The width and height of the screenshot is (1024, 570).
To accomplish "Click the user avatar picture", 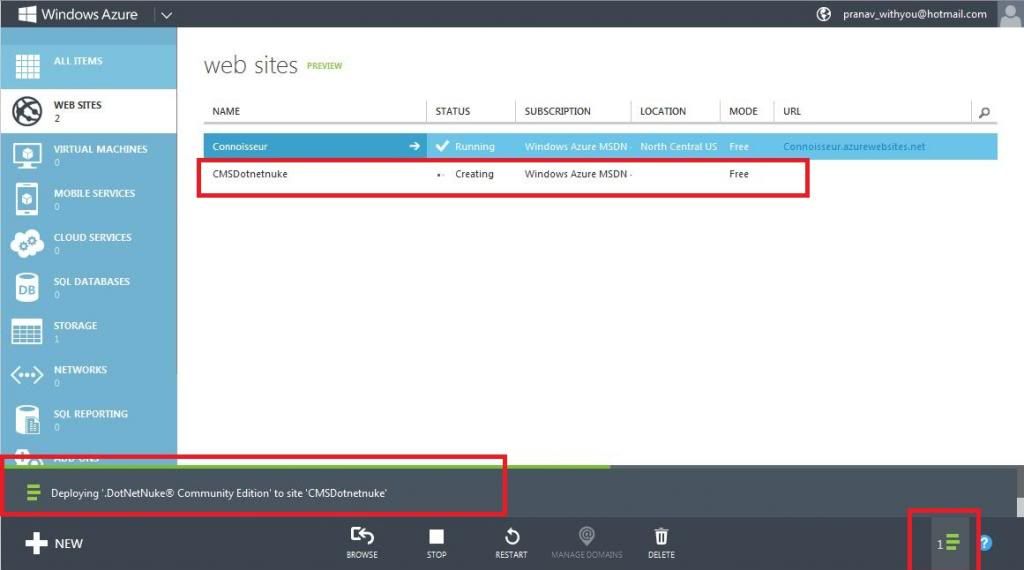I will (1009, 14).
